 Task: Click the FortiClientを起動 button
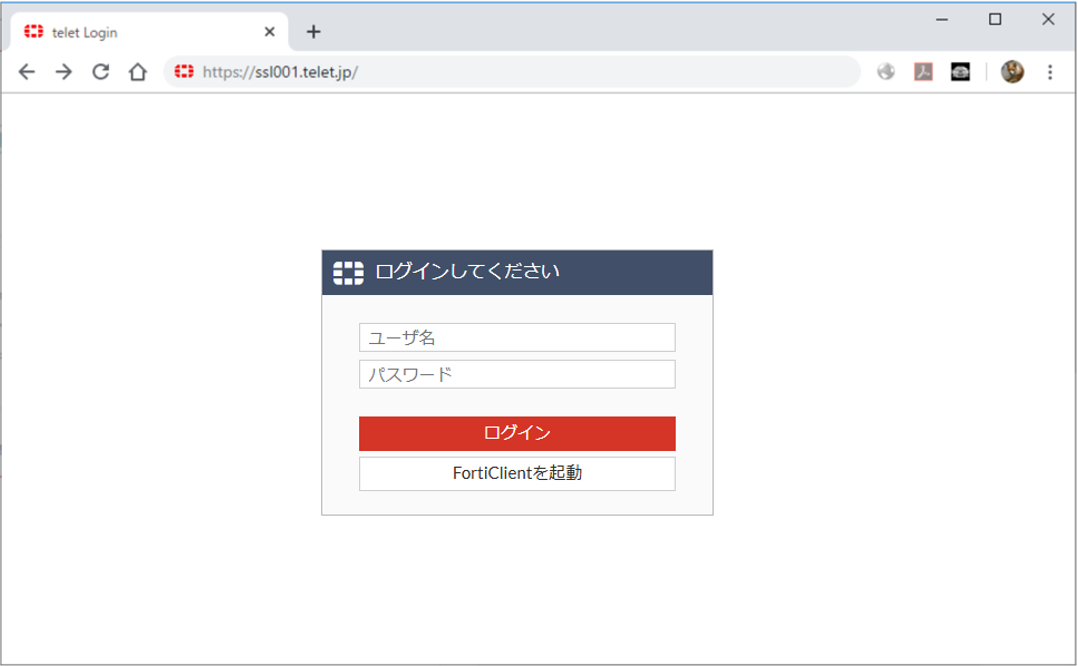[x=517, y=474]
